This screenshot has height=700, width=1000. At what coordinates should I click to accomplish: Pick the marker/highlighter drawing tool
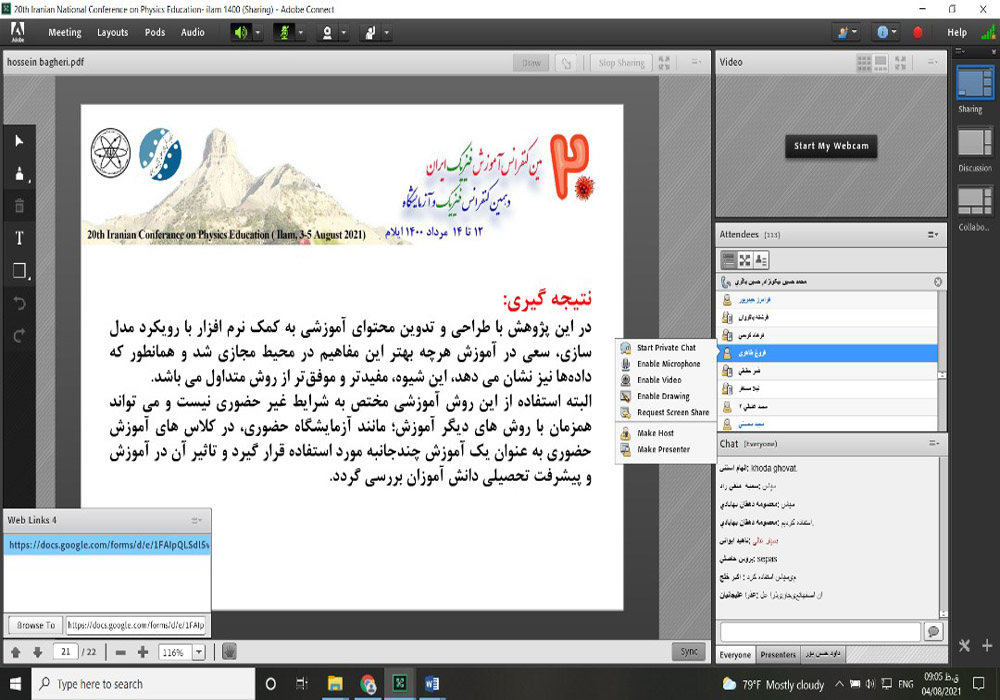[x=18, y=174]
